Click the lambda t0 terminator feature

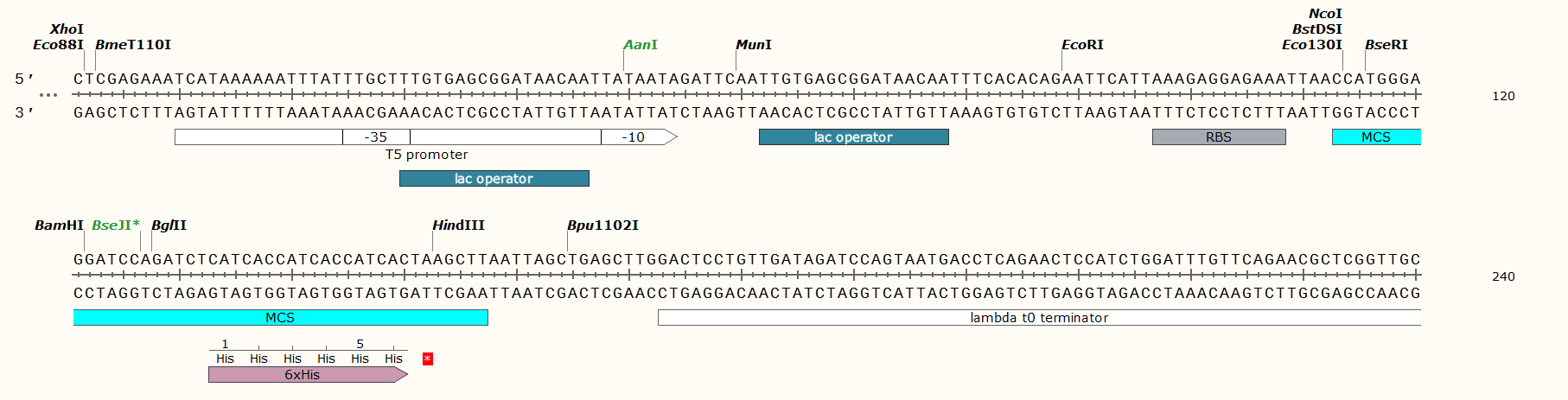pyautogui.click(x=1038, y=318)
